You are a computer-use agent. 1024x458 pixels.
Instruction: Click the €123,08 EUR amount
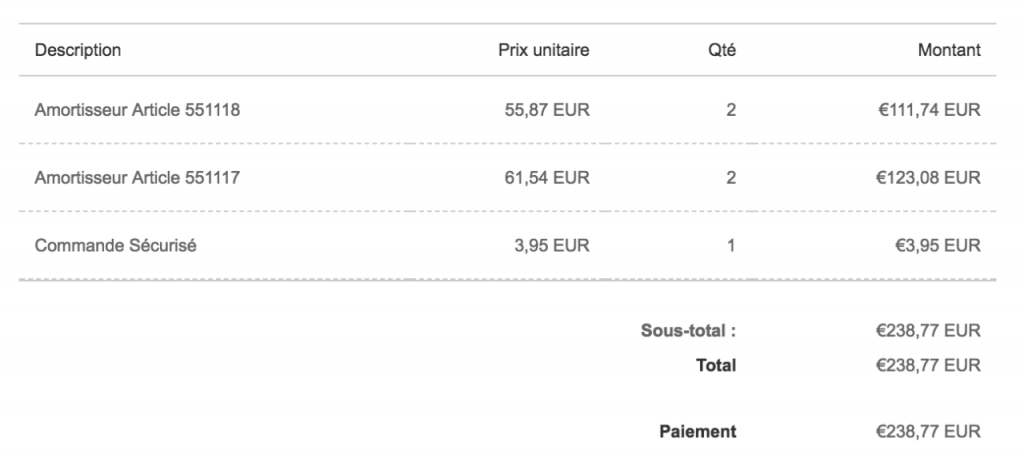[x=928, y=178]
